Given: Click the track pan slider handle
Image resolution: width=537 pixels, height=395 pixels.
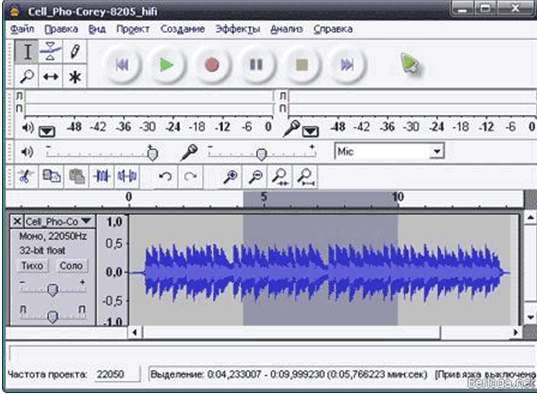Looking at the screenshot, I should tap(52, 316).
